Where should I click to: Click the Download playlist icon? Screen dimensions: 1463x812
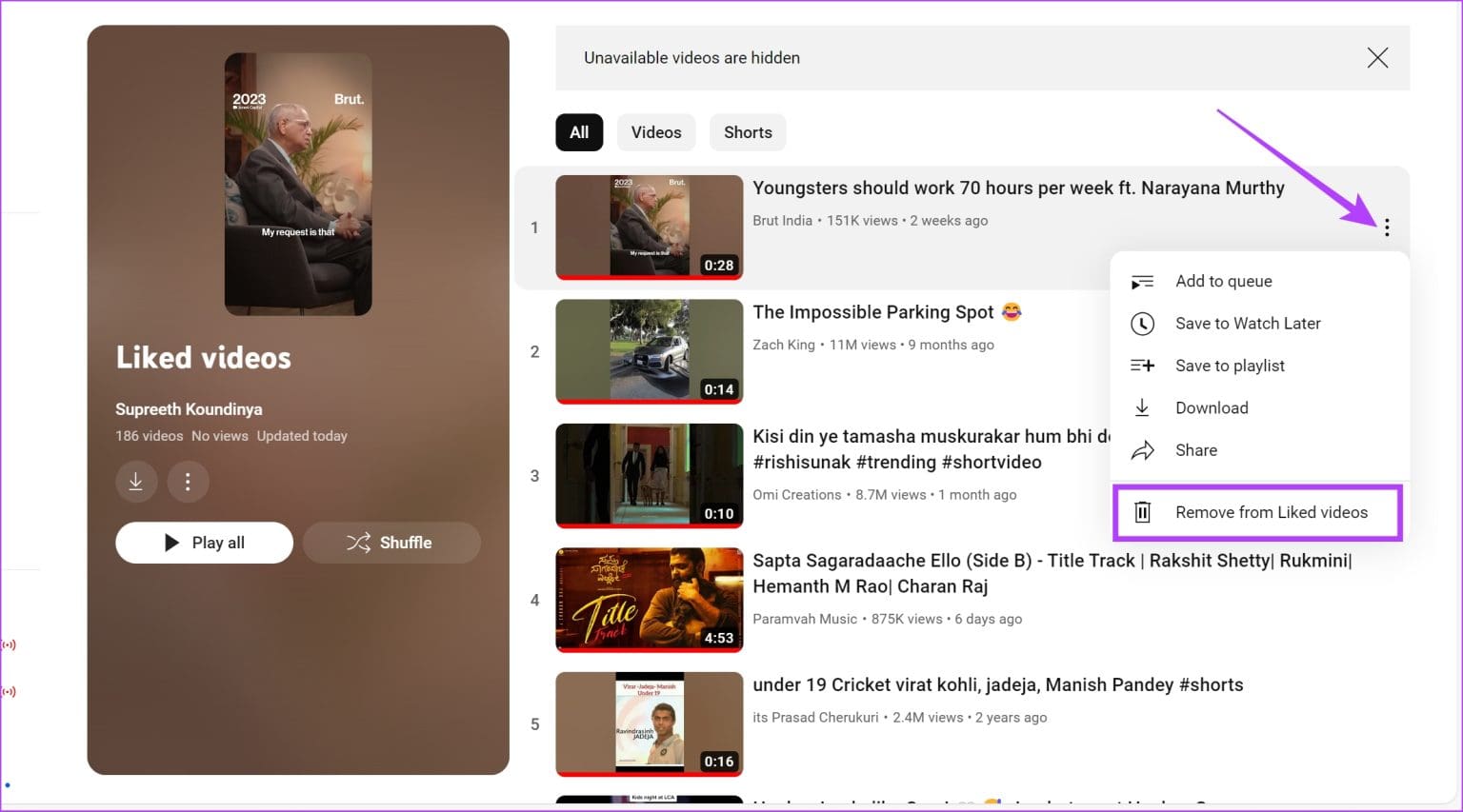pos(136,482)
